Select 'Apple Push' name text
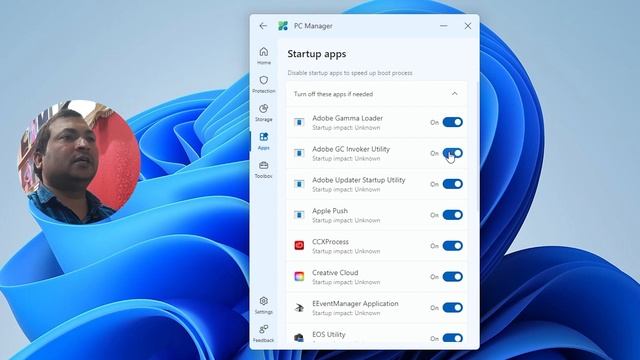This screenshot has width=640, height=360. [330, 211]
